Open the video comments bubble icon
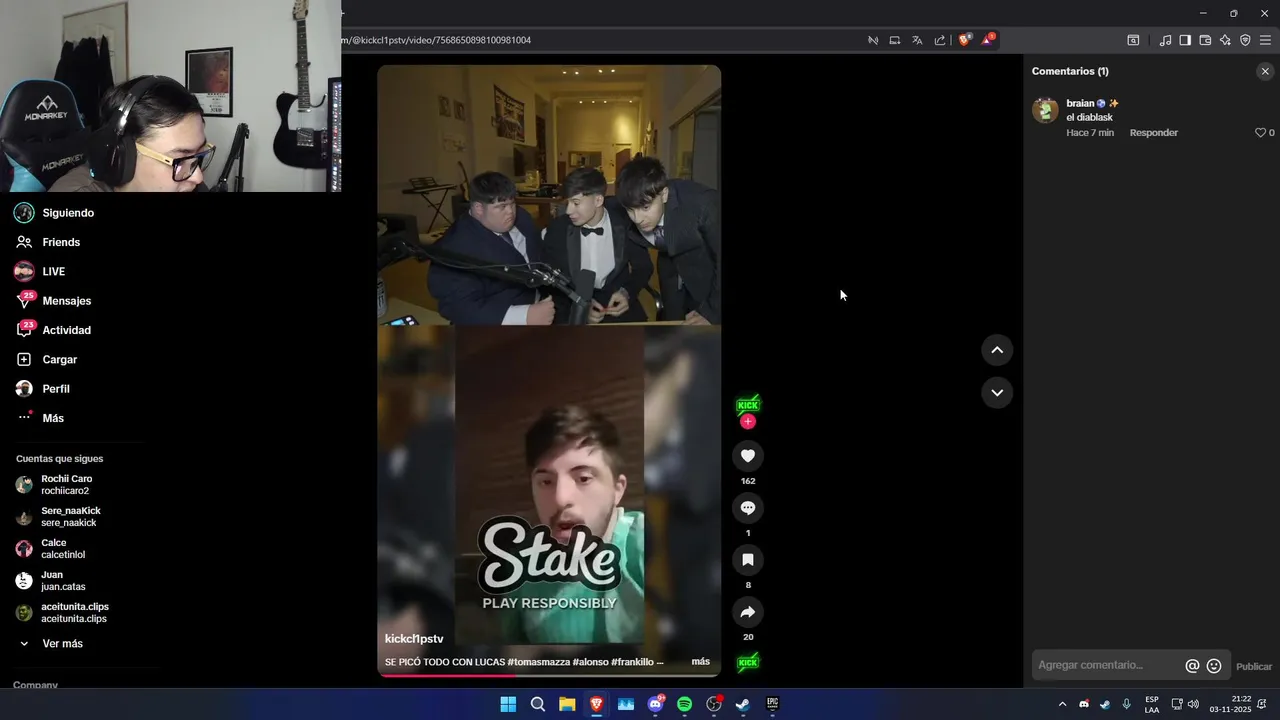Image resolution: width=1280 pixels, height=720 pixels. [747, 508]
